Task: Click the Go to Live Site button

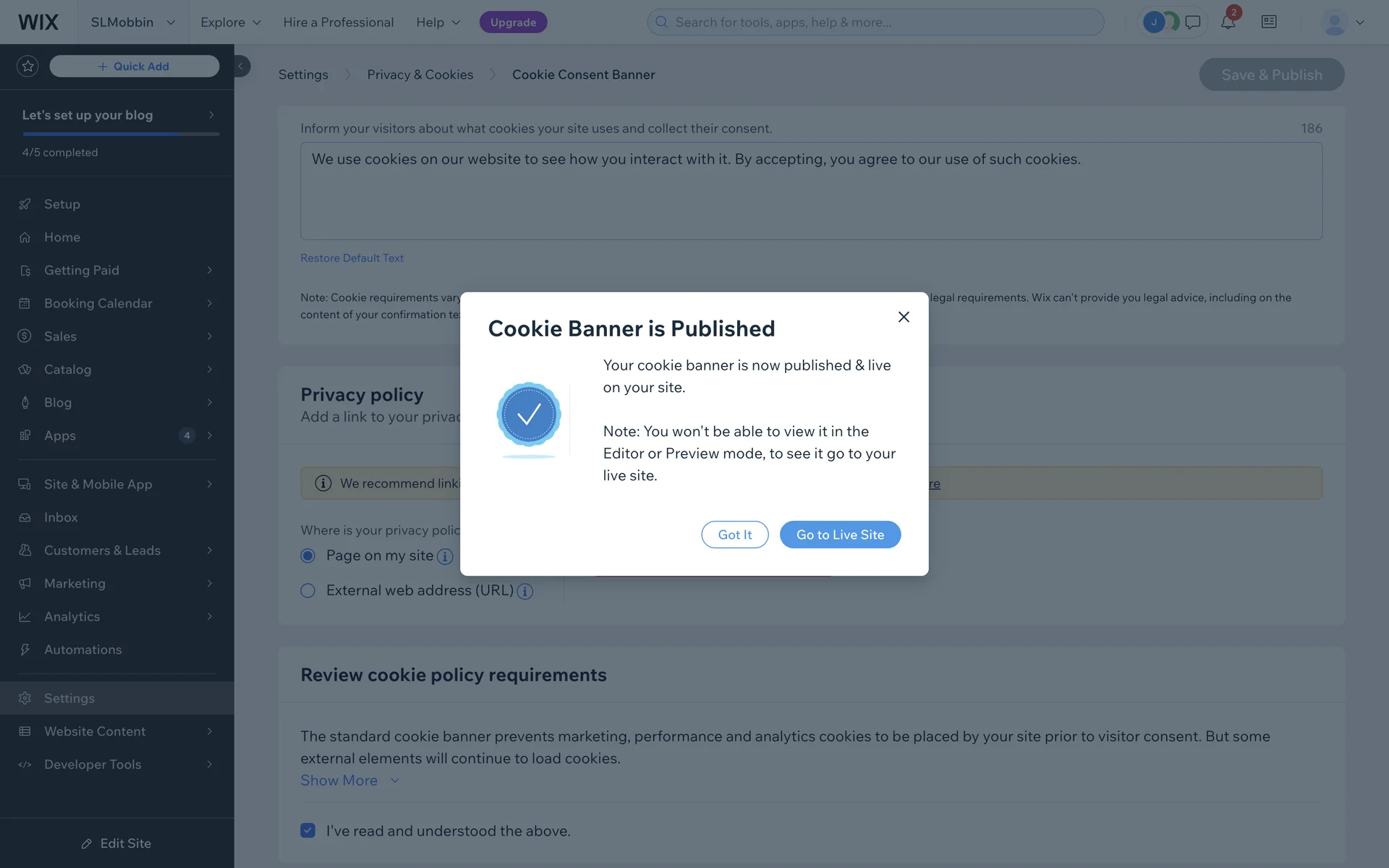Action: [840, 535]
